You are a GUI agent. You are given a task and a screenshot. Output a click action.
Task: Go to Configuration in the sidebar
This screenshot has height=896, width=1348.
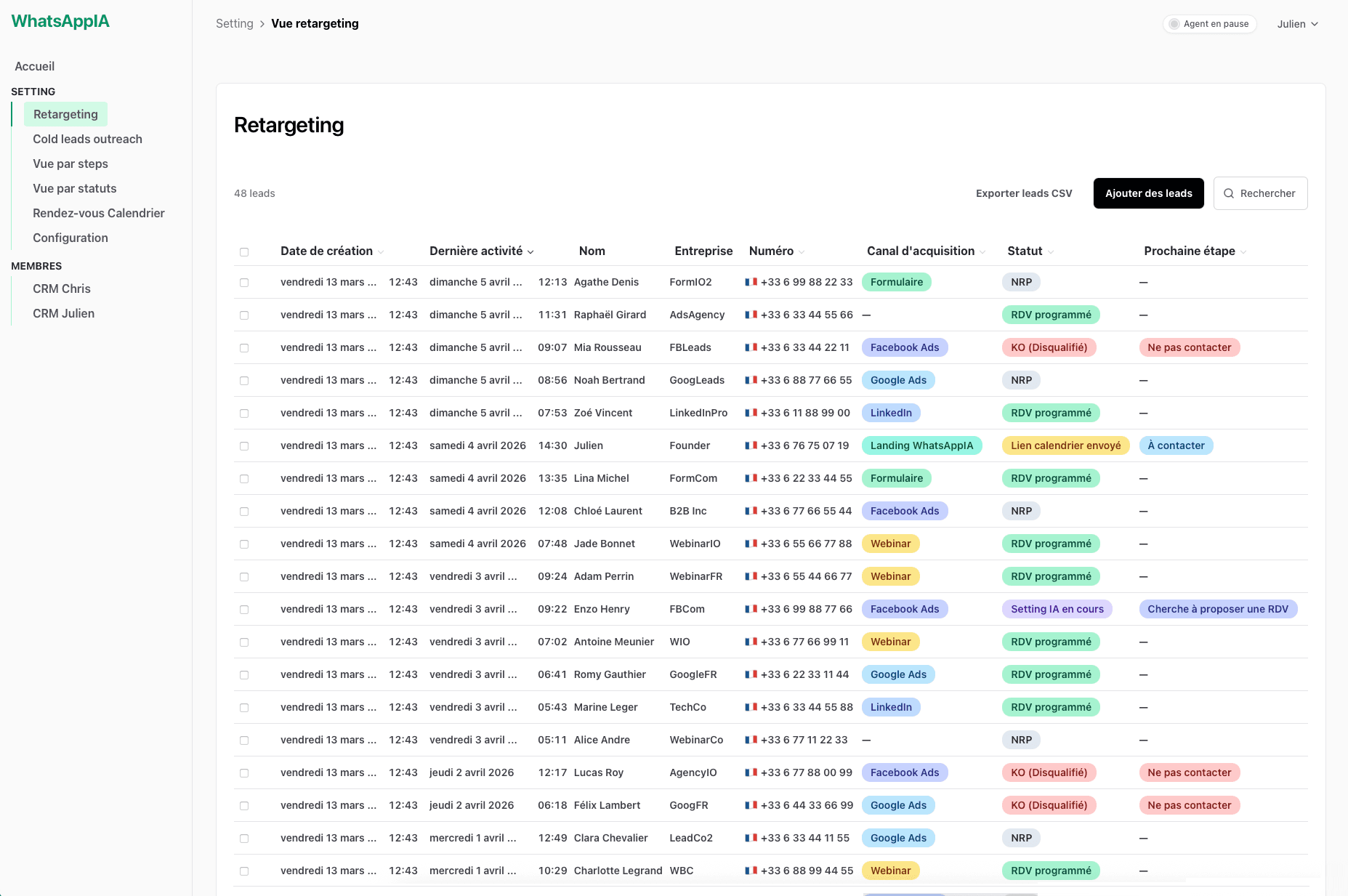[70, 238]
